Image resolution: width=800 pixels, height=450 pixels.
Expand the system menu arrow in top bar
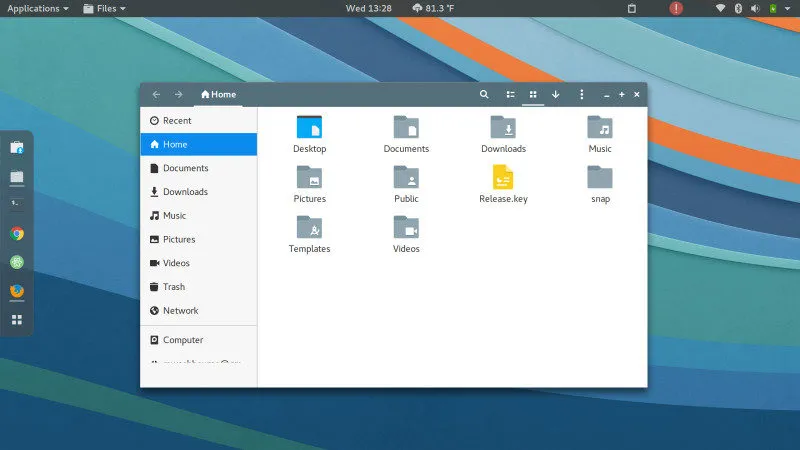(x=786, y=8)
